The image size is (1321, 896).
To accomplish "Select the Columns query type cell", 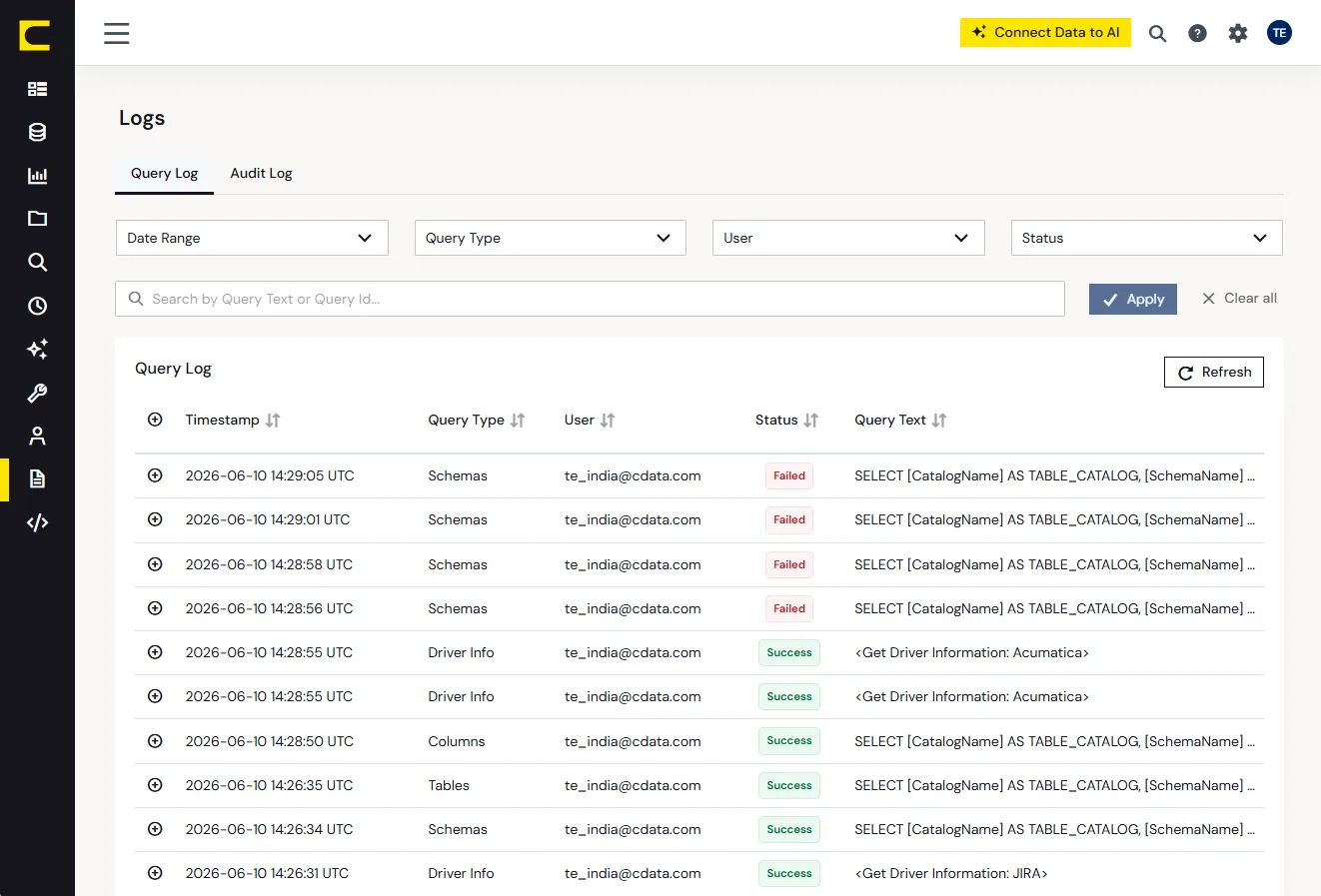I will [x=457, y=741].
